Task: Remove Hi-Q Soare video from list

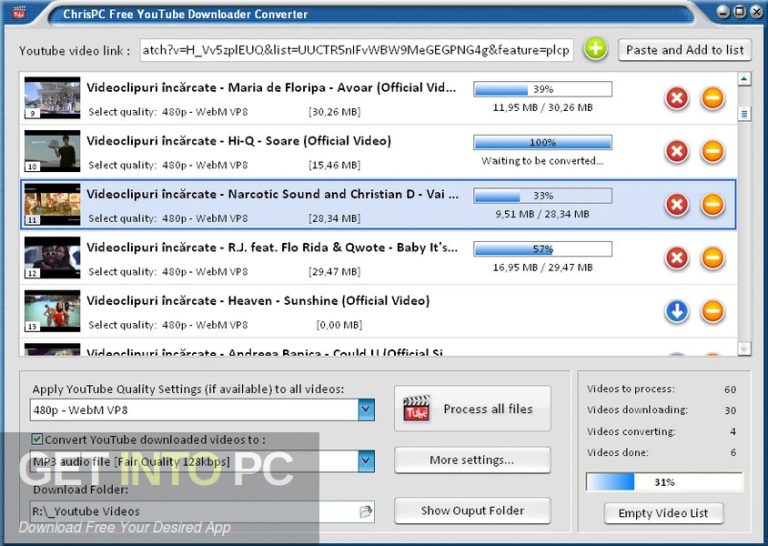Action: (x=713, y=151)
